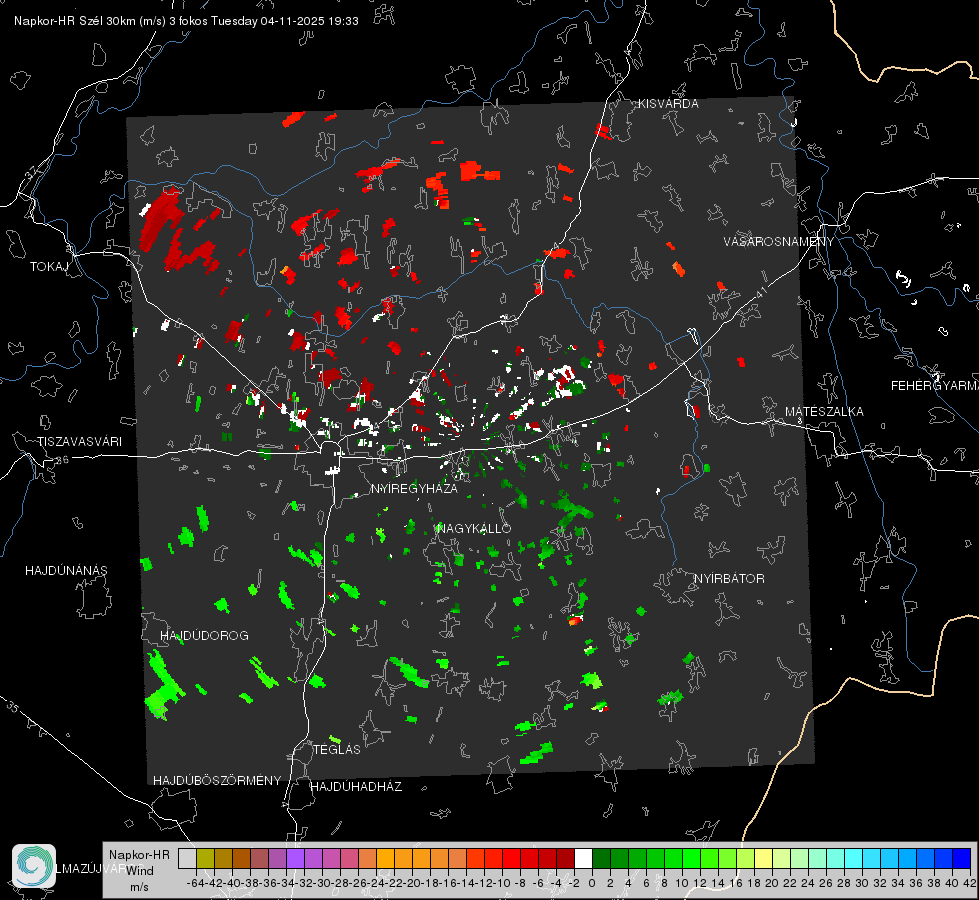Select the HAJDÚNÁNÁS town label
979x900 pixels.
[66, 570]
